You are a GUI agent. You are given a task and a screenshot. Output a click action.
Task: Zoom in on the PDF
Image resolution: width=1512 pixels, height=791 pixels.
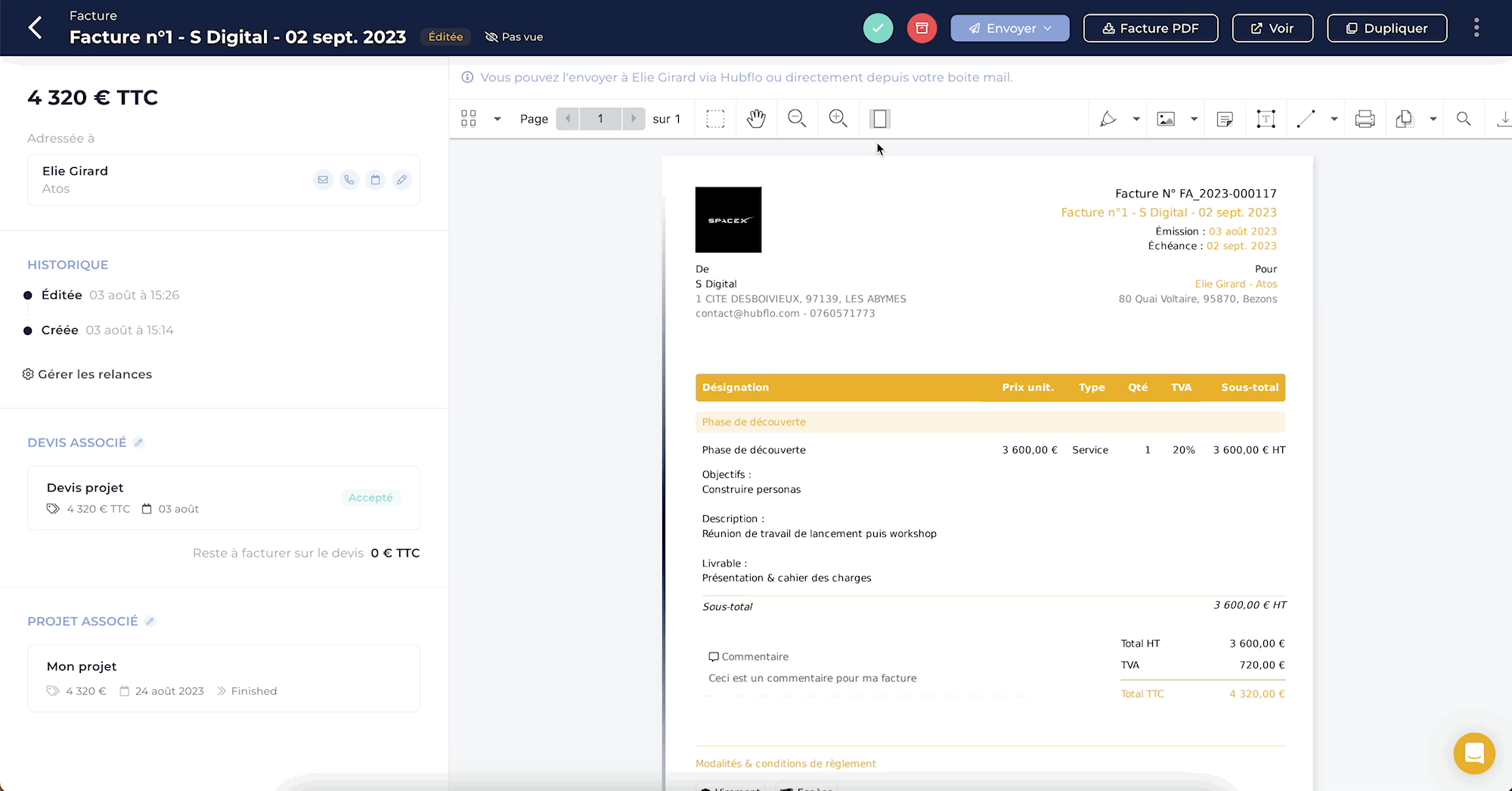click(x=838, y=119)
